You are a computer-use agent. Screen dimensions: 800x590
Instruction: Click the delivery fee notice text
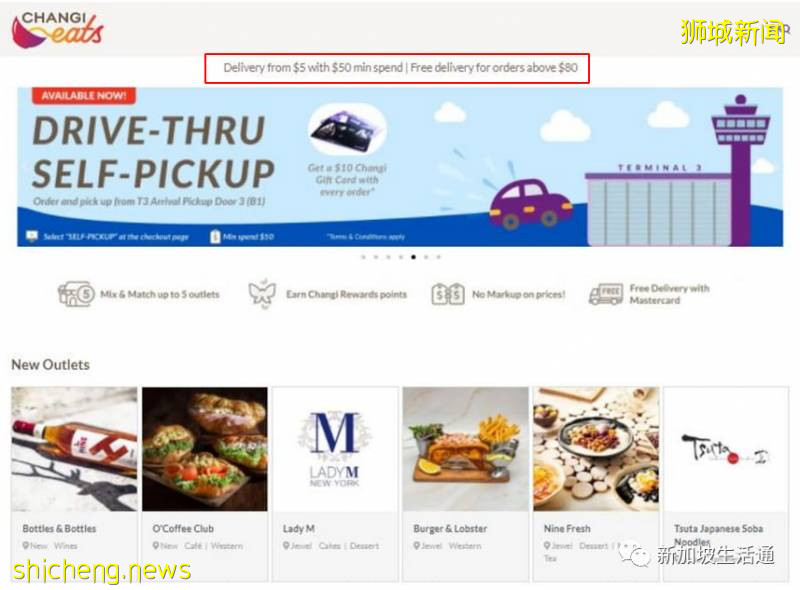click(401, 67)
